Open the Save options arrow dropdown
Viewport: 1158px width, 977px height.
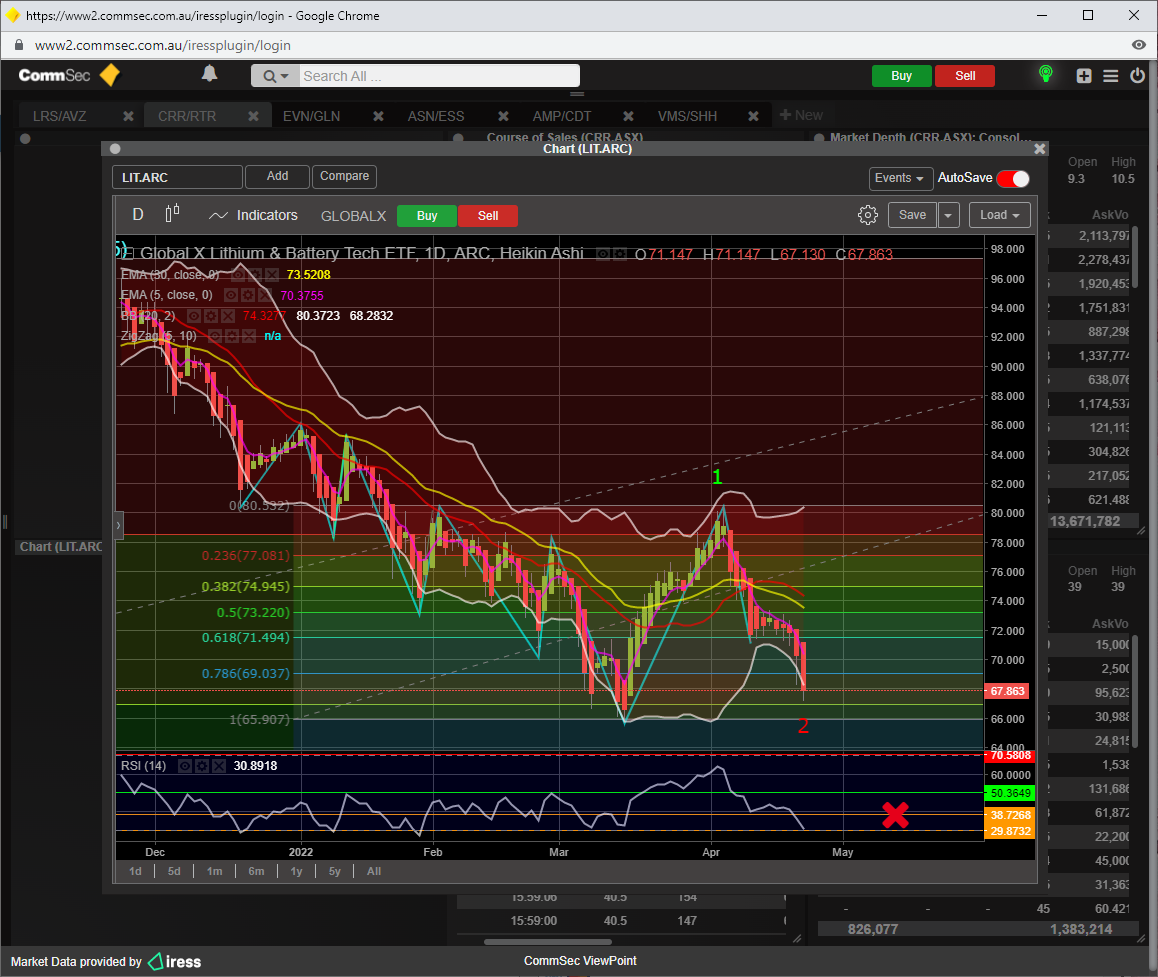tap(948, 216)
